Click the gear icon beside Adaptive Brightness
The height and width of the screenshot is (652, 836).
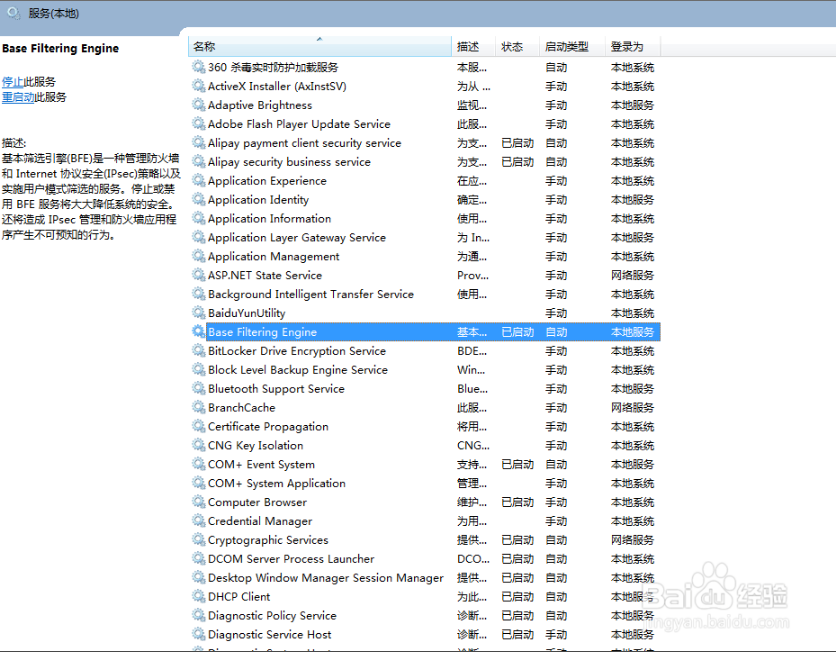197,105
